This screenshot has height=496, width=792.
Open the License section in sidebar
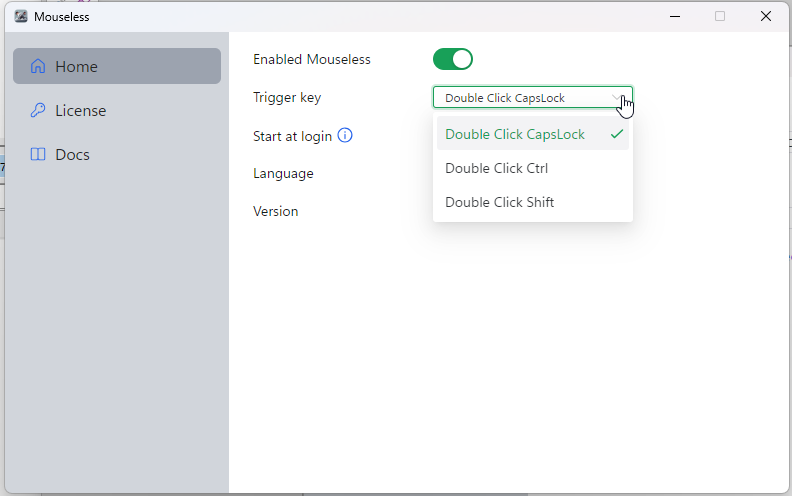(x=117, y=110)
